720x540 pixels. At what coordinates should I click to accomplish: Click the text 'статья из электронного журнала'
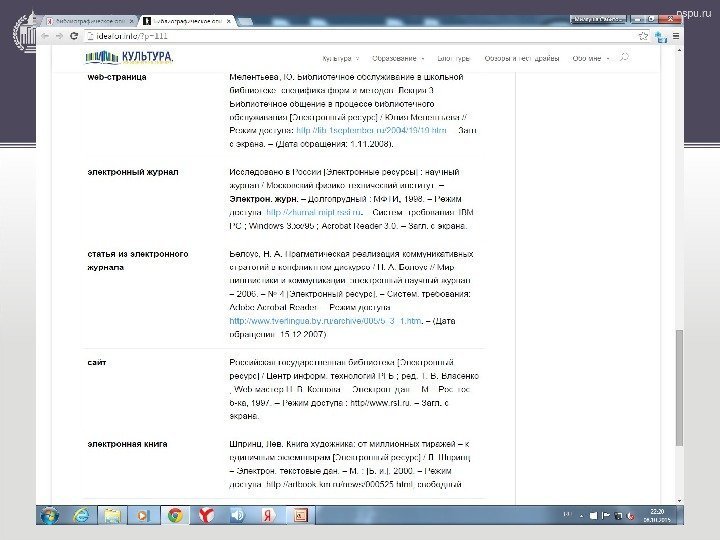(138, 260)
